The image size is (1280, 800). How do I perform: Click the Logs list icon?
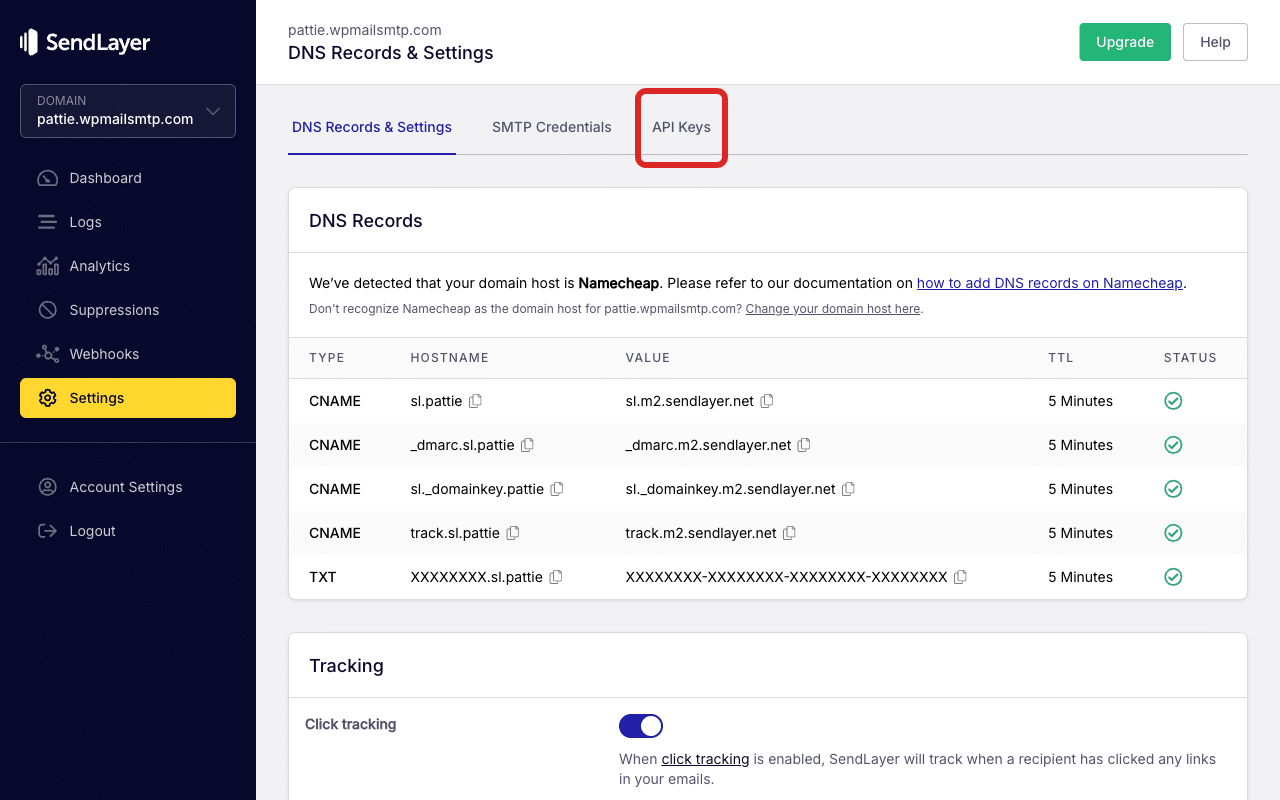[x=47, y=222]
